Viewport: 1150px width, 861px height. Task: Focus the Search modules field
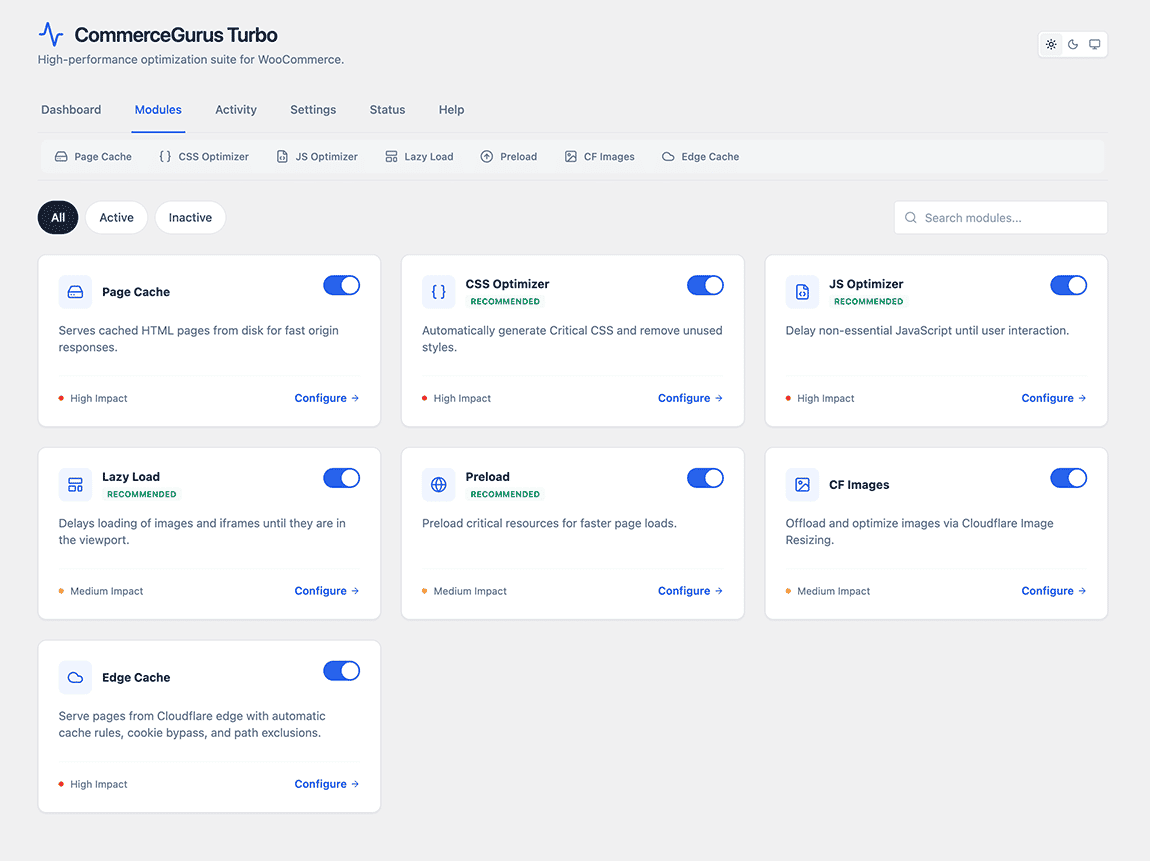1000,218
